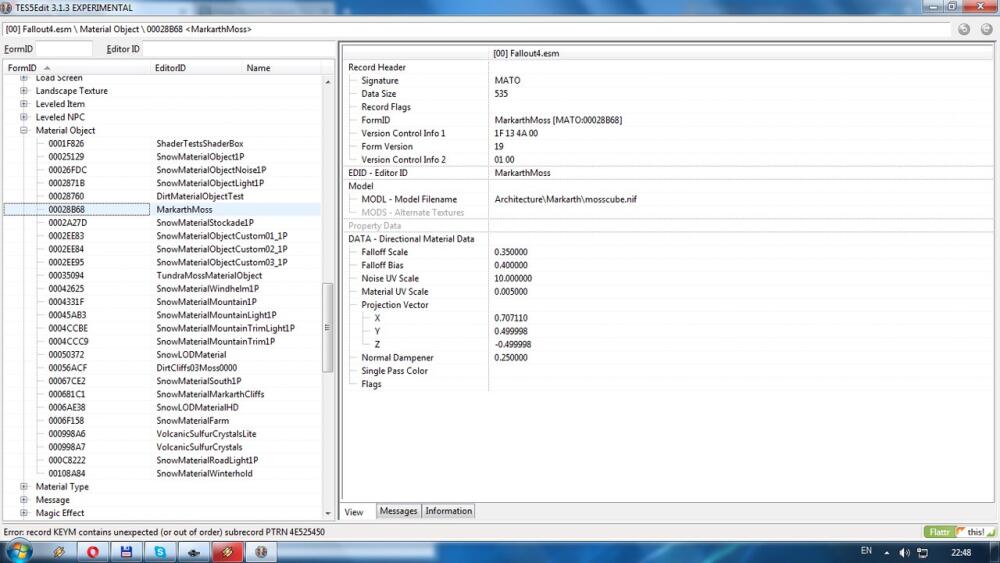Click the floppy disk taskbar icon

pos(126,552)
